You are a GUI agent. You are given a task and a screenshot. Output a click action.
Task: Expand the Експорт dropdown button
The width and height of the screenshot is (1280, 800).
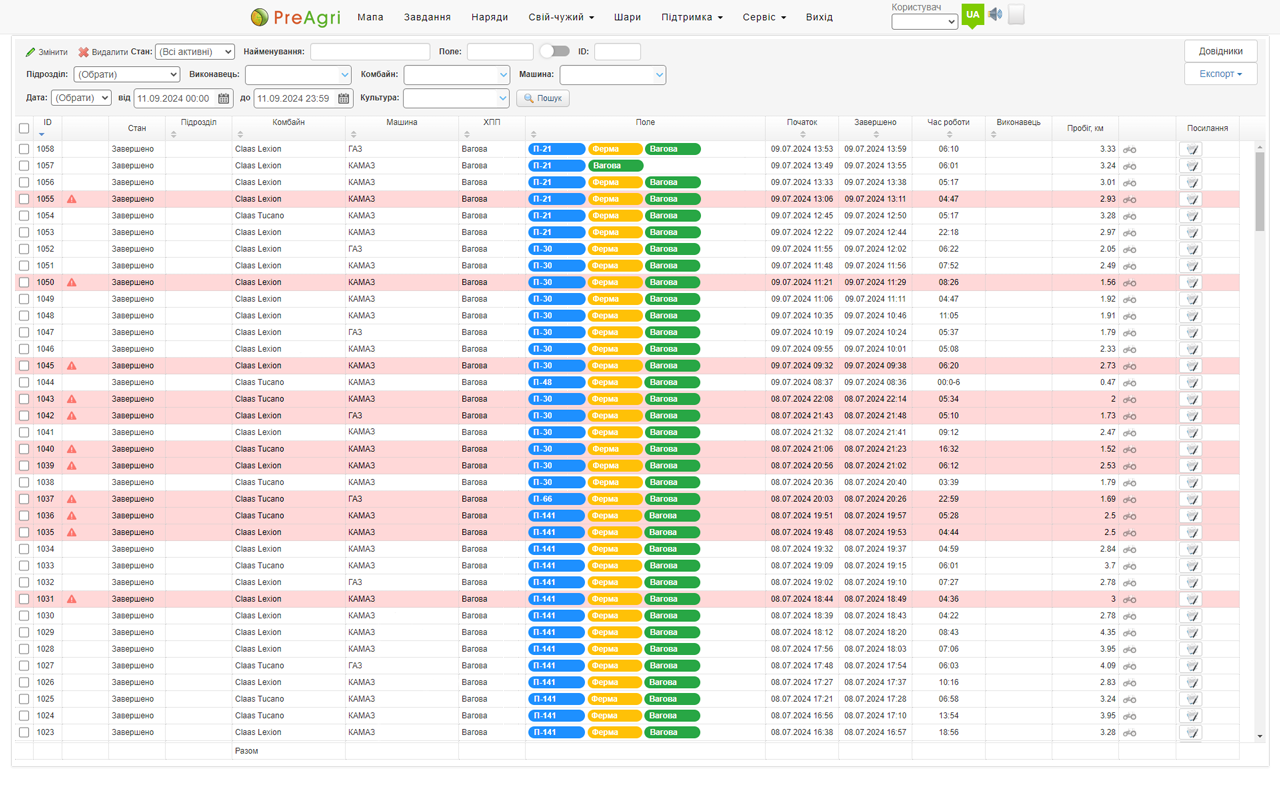(x=1221, y=74)
